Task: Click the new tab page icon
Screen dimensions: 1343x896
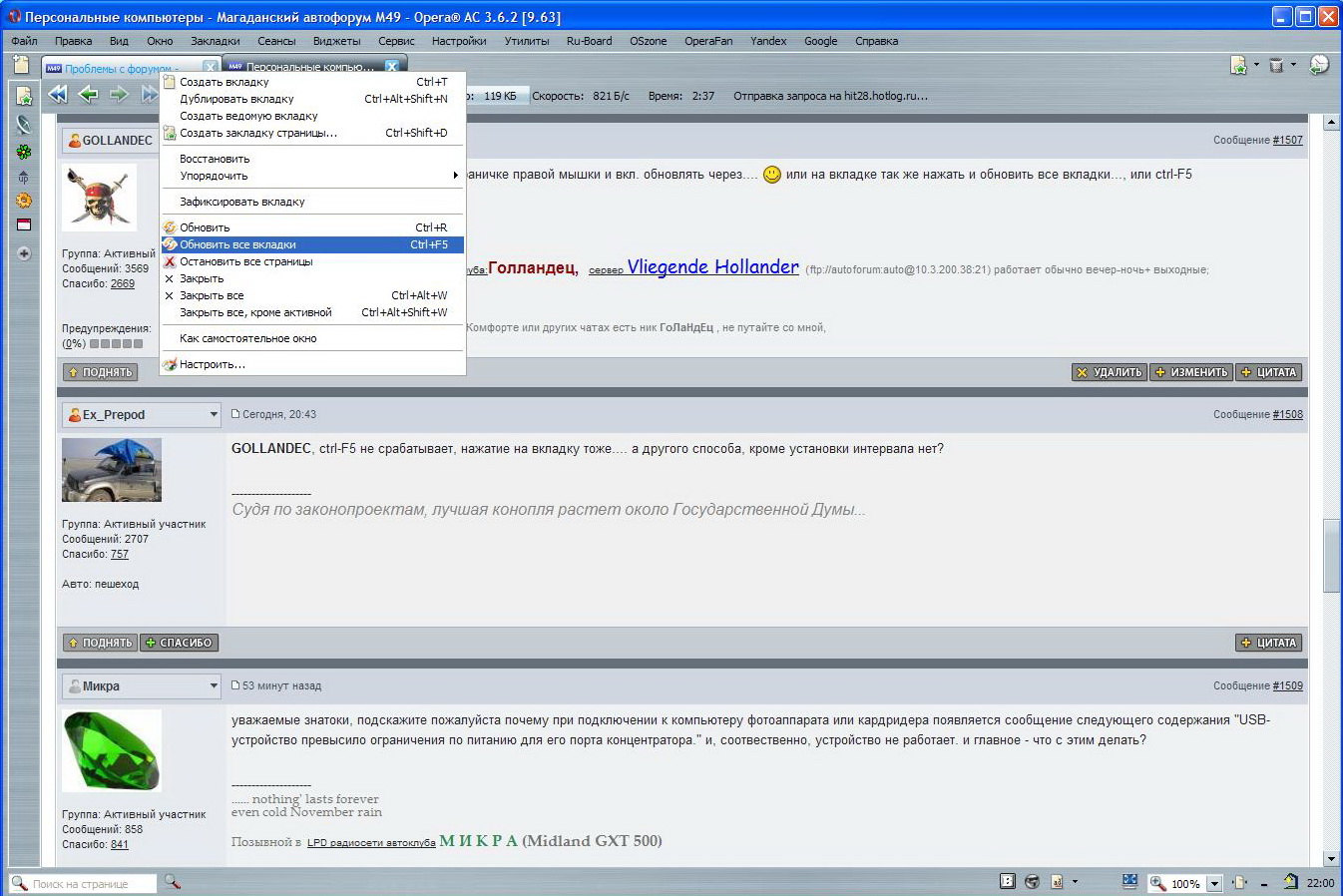Action: 21,66
